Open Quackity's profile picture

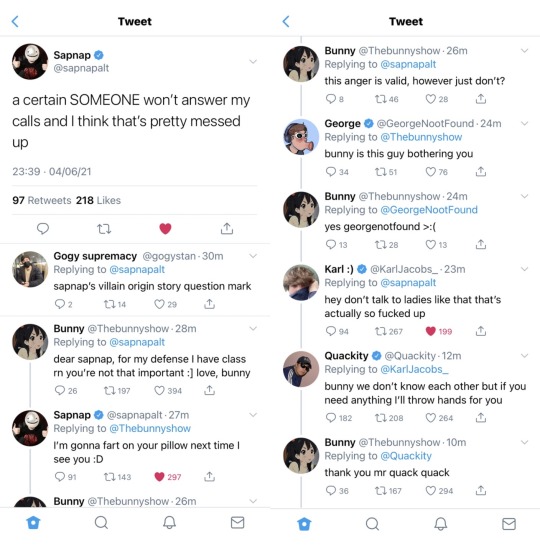point(301,369)
